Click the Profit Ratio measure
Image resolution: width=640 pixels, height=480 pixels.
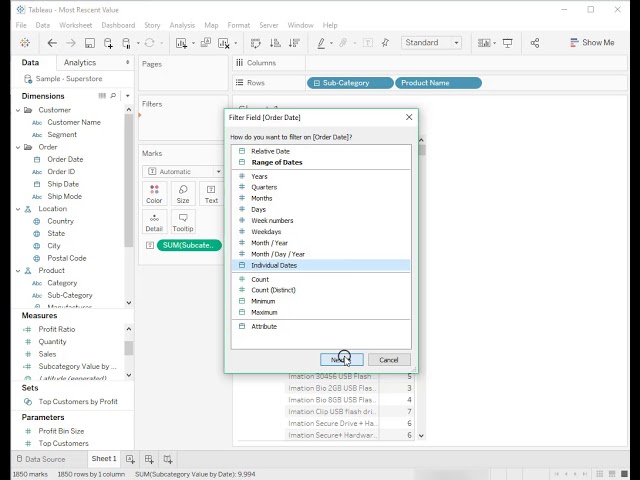tap(57, 329)
